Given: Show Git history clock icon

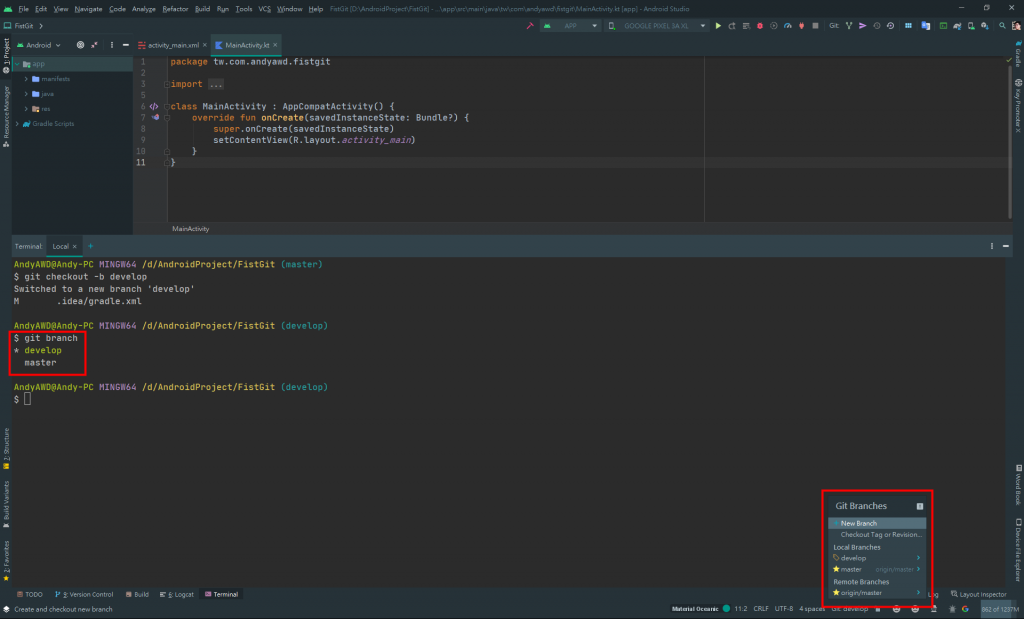Looking at the screenshot, I should [x=877, y=26].
